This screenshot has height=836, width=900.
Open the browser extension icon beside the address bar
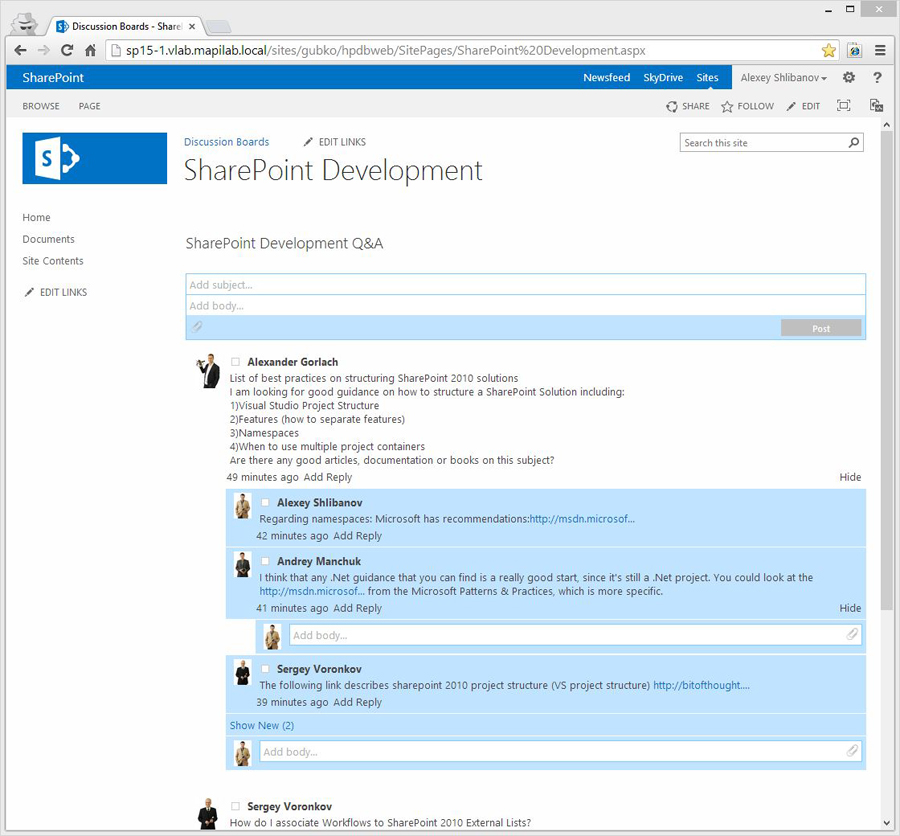[855, 51]
